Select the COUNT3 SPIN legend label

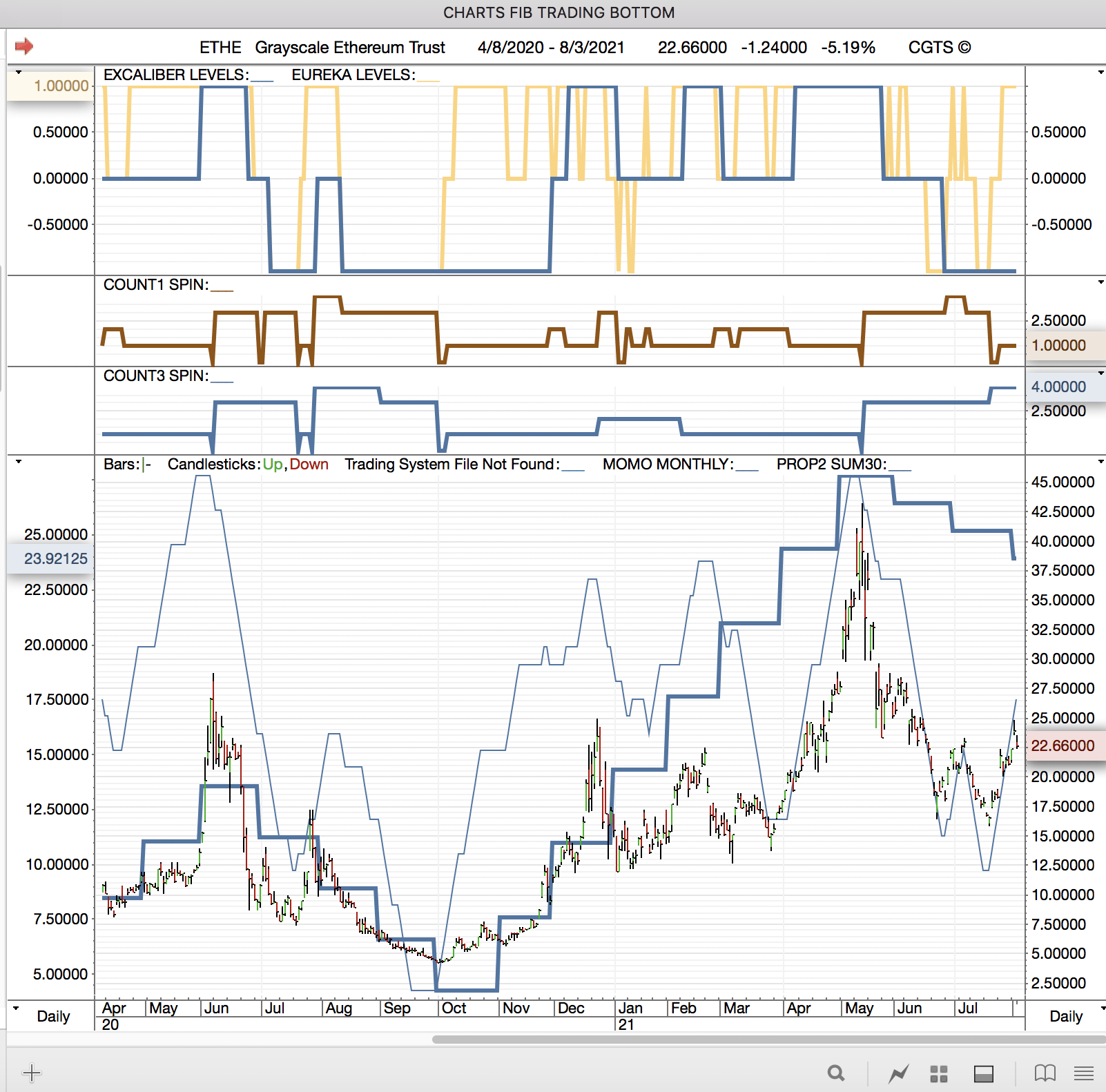pyautogui.click(x=156, y=376)
